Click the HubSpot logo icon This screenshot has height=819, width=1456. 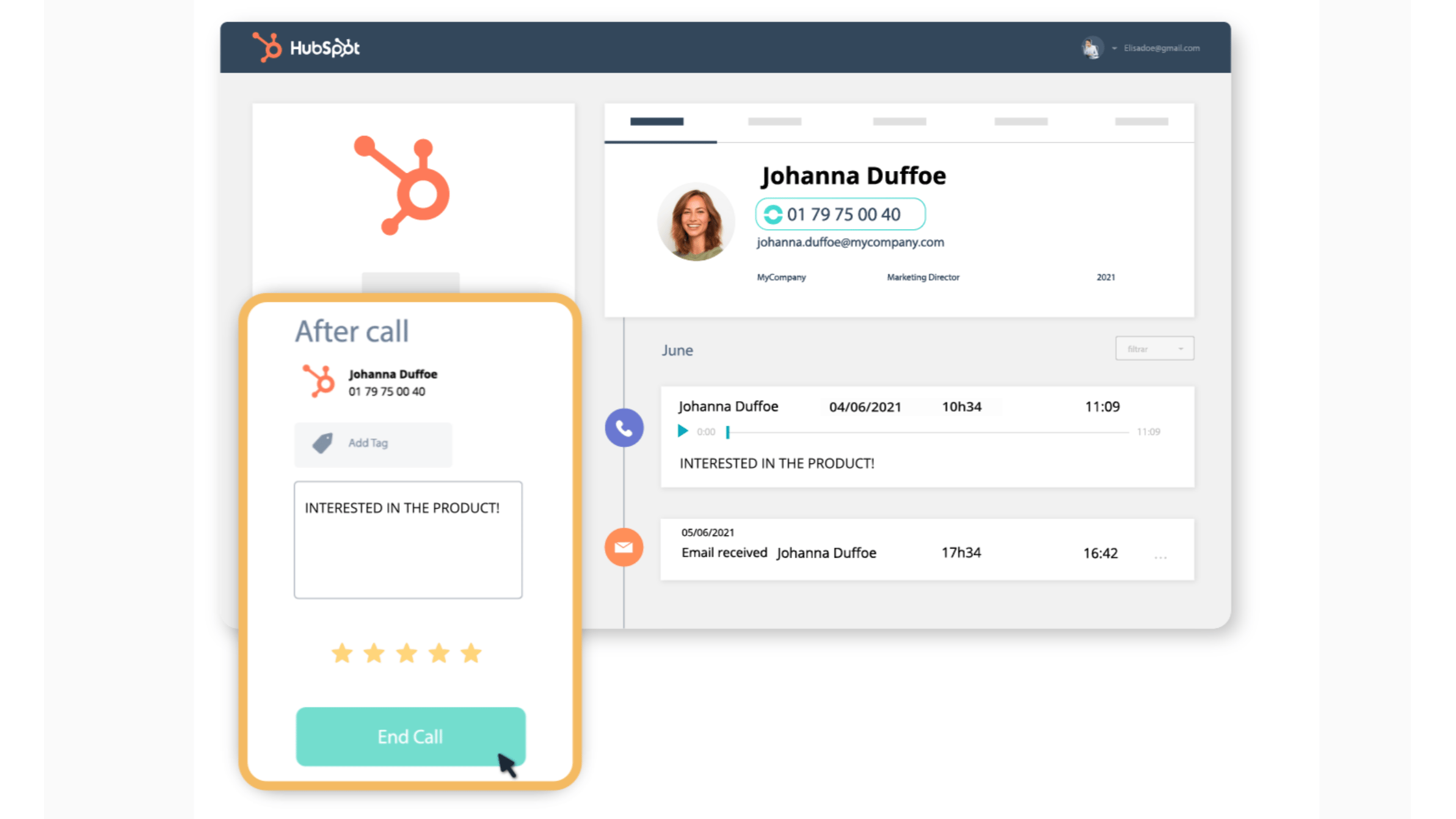pyautogui.click(x=265, y=47)
